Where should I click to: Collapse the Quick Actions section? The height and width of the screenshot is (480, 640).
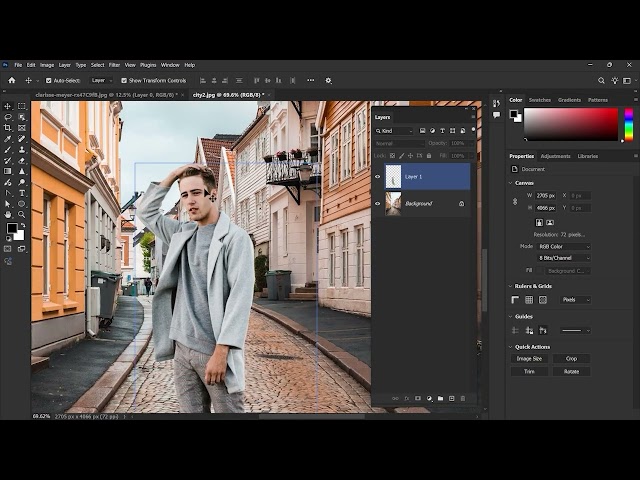click(x=511, y=347)
